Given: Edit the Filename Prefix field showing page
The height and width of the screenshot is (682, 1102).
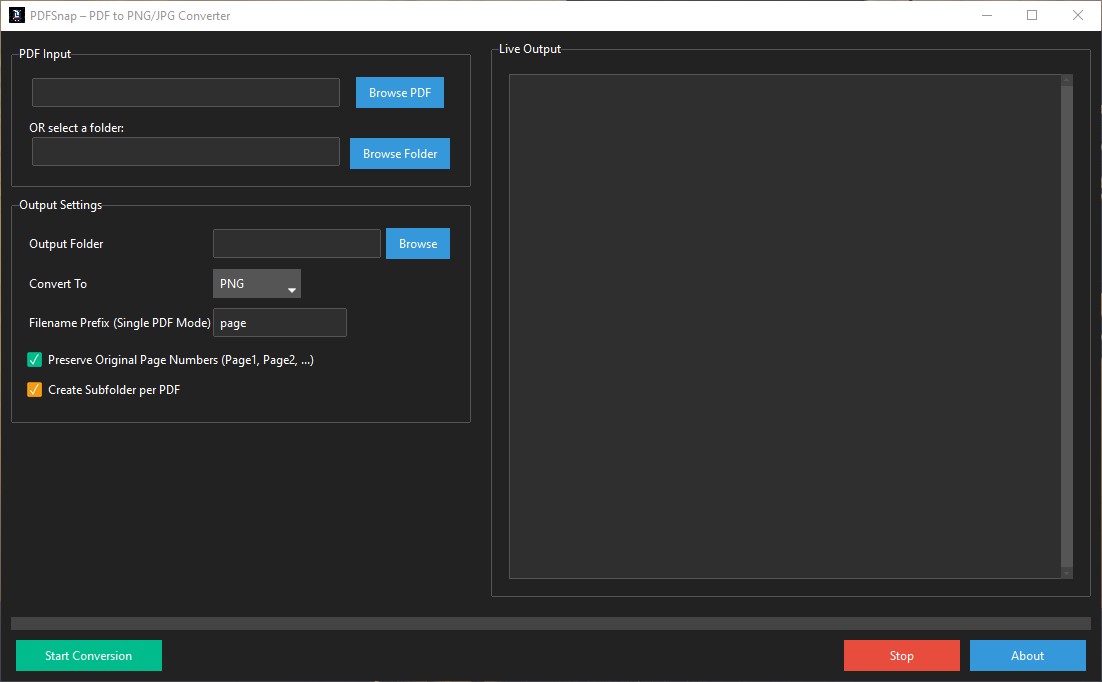Looking at the screenshot, I should (x=280, y=322).
